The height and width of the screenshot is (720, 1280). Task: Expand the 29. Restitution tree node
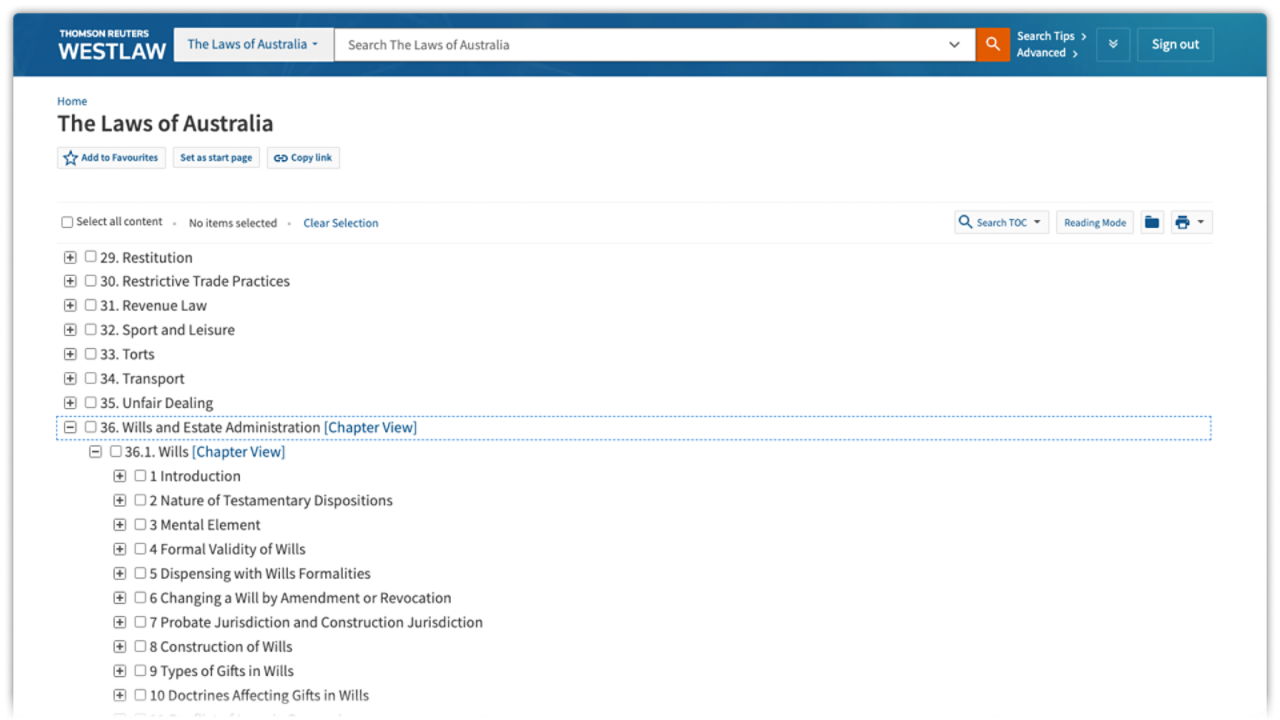click(70, 257)
